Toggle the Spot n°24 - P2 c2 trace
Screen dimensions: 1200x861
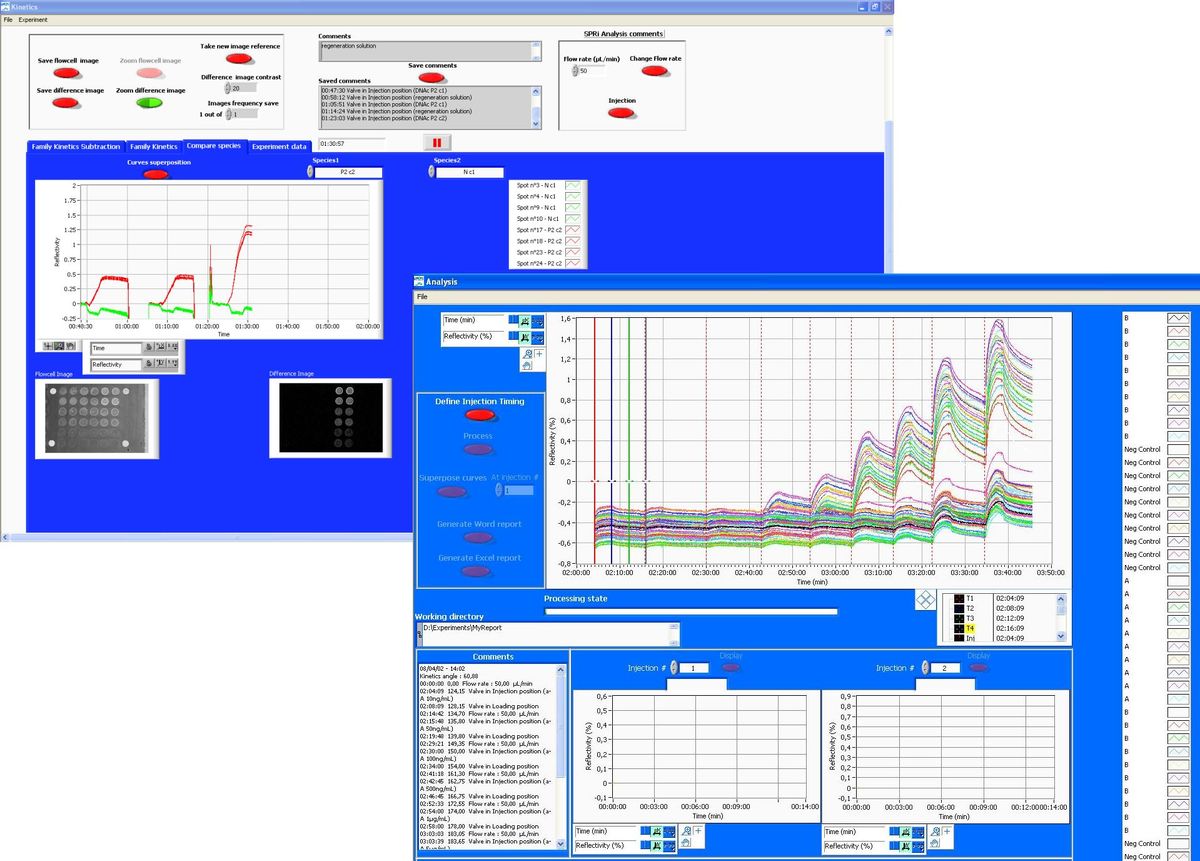tap(573, 262)
